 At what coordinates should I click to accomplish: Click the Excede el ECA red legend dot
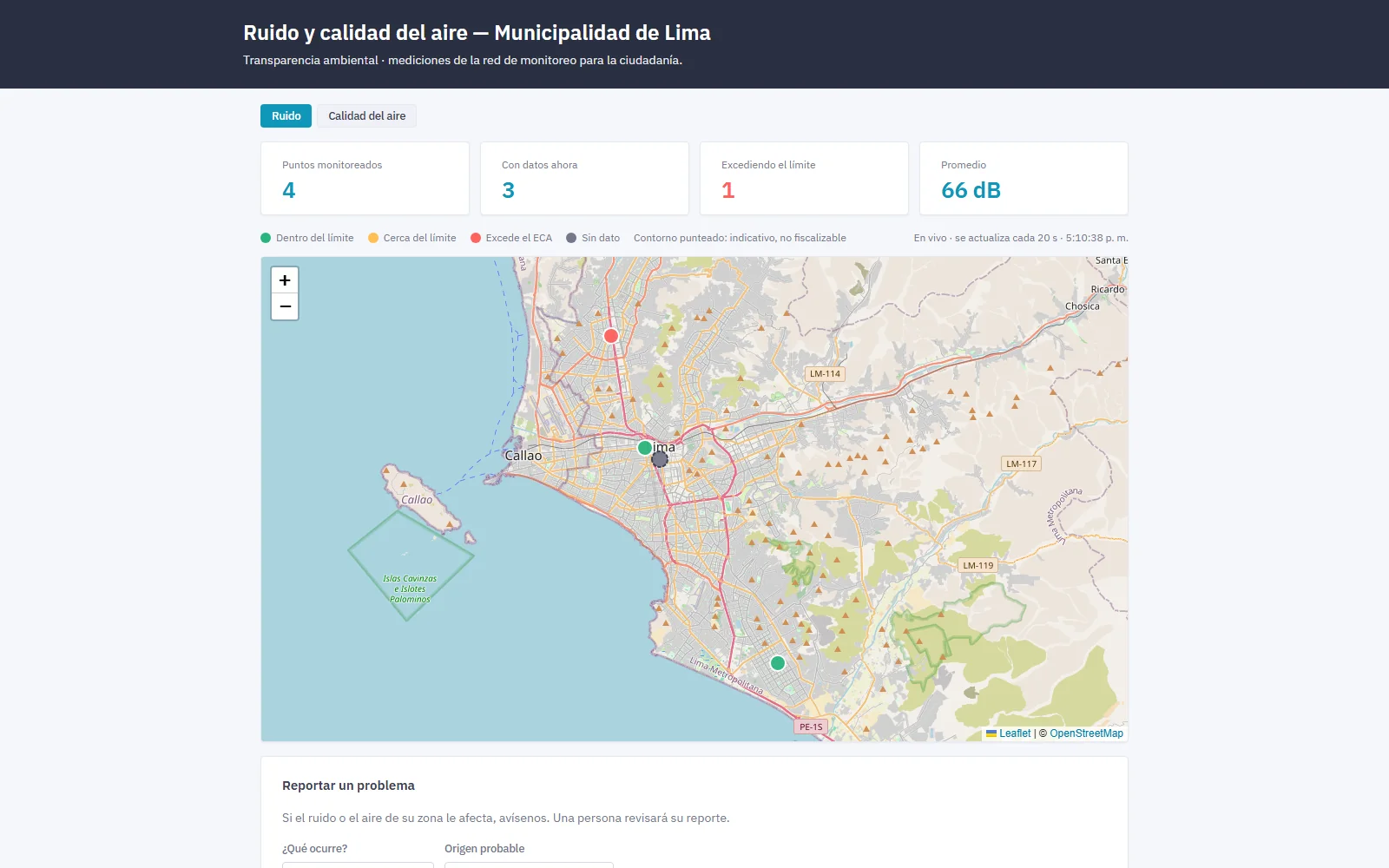[x=476, y=238]
